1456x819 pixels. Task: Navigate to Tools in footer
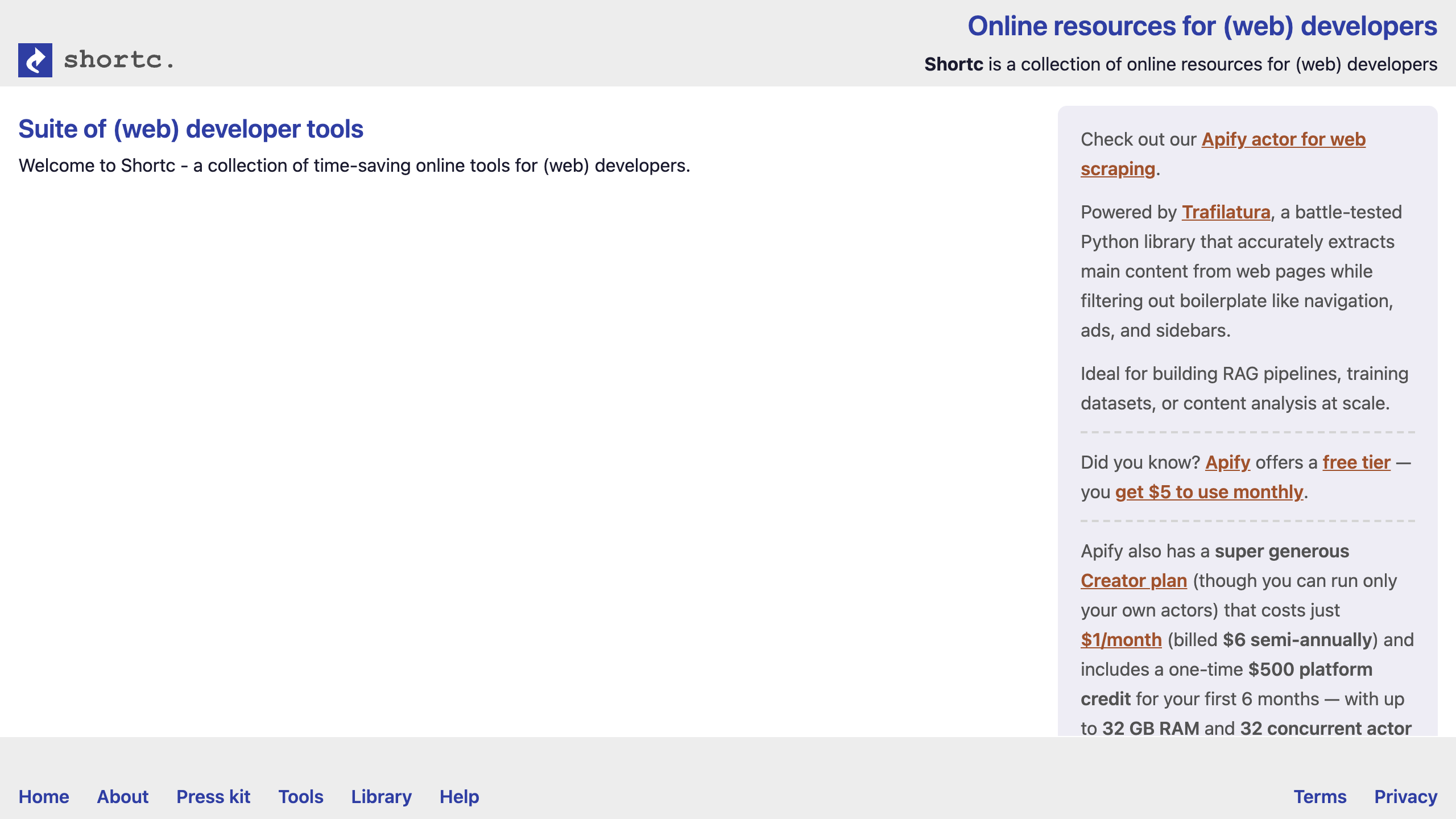pyautogui.click(x=300, y=796)
